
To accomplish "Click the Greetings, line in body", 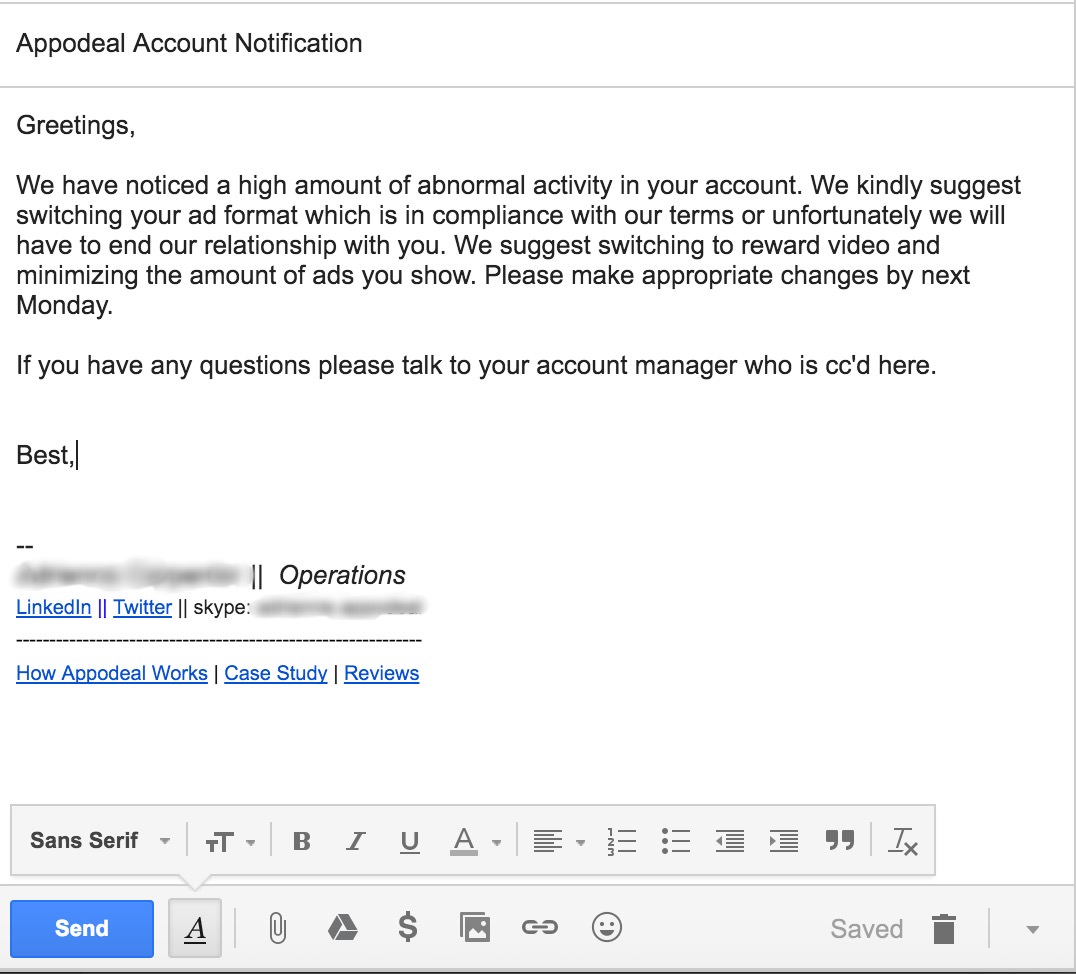I will click(x=75, y=126).
